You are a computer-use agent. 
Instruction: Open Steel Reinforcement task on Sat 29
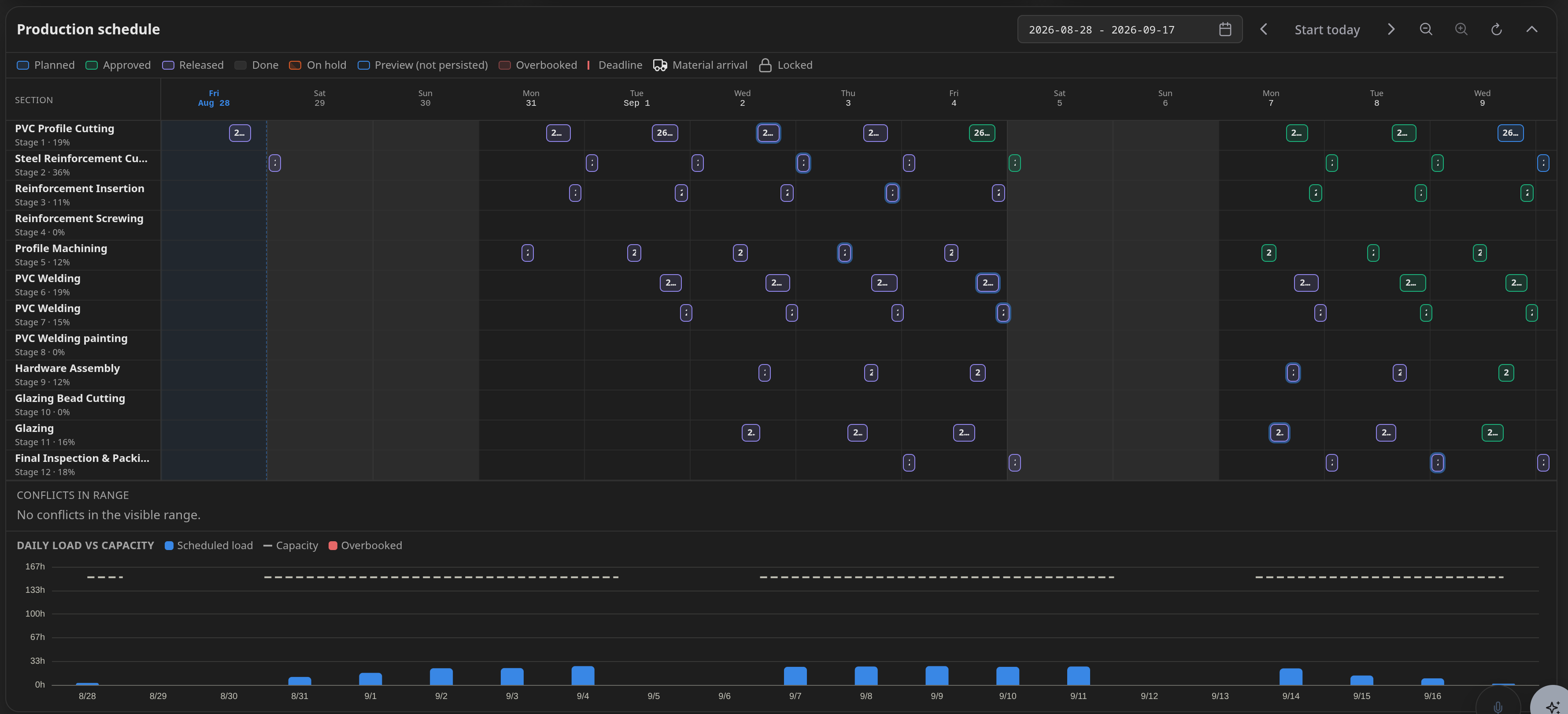(274, 163)
